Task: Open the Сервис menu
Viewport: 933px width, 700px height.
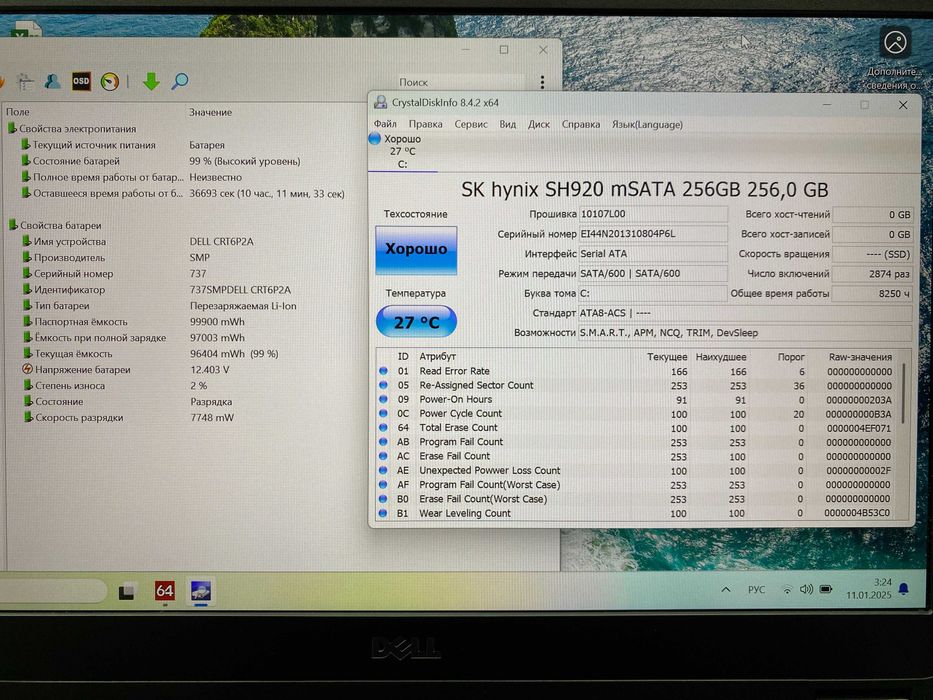Action: pos(471,124)
